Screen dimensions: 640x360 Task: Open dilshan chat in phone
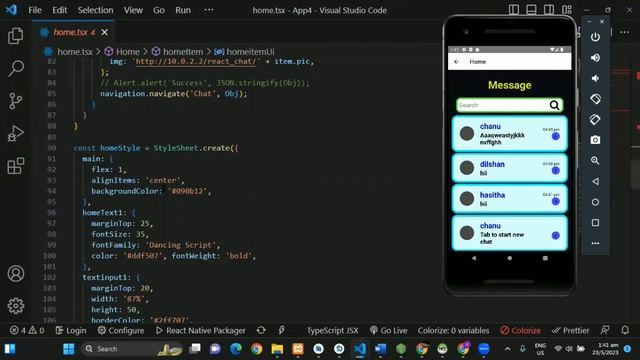[509, 168]
